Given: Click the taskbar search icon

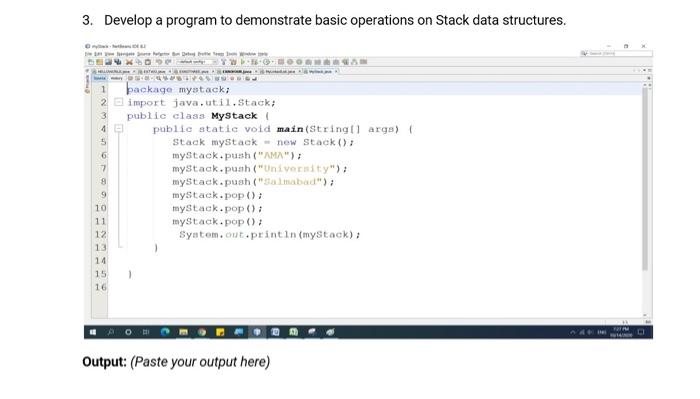Looking at the screenshot, I should (x=110, y=332).
